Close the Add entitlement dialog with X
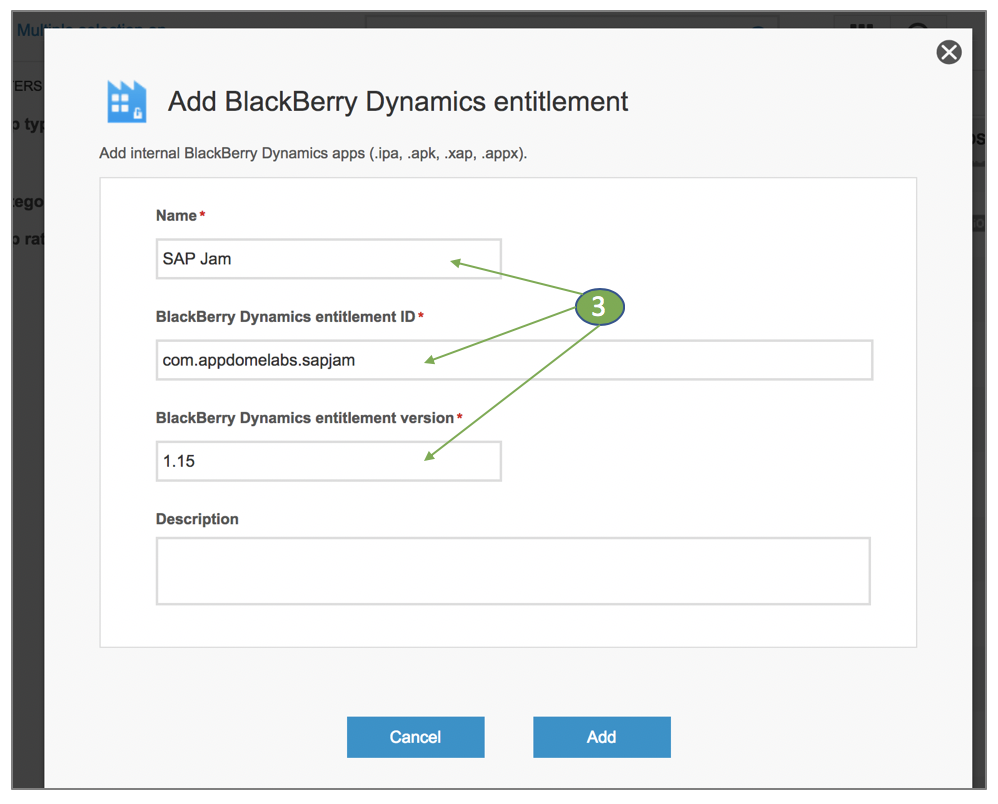The image size is (998, 804). coord(948,52)
